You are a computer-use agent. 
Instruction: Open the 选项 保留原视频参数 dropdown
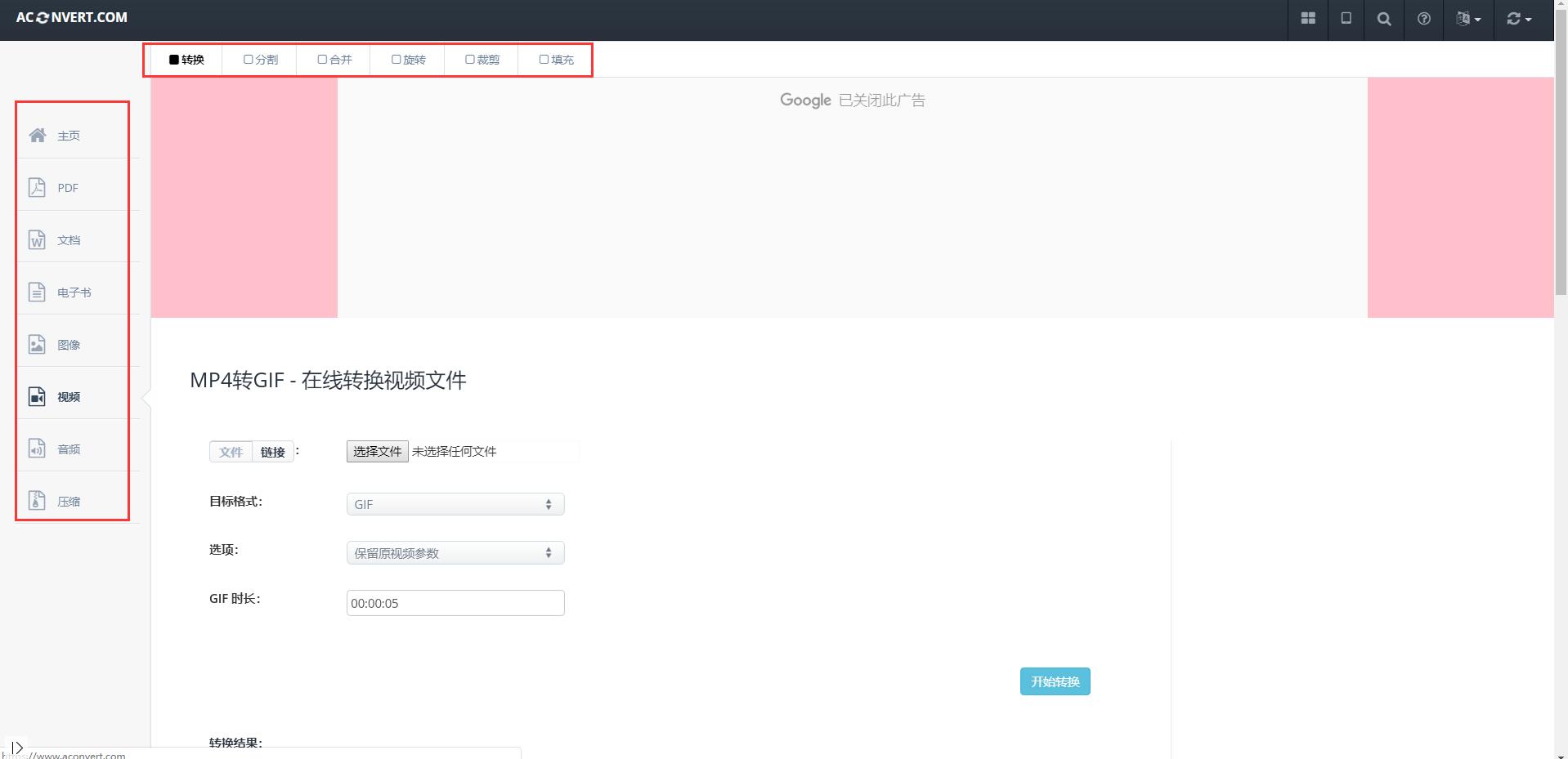tap(455, 553)
